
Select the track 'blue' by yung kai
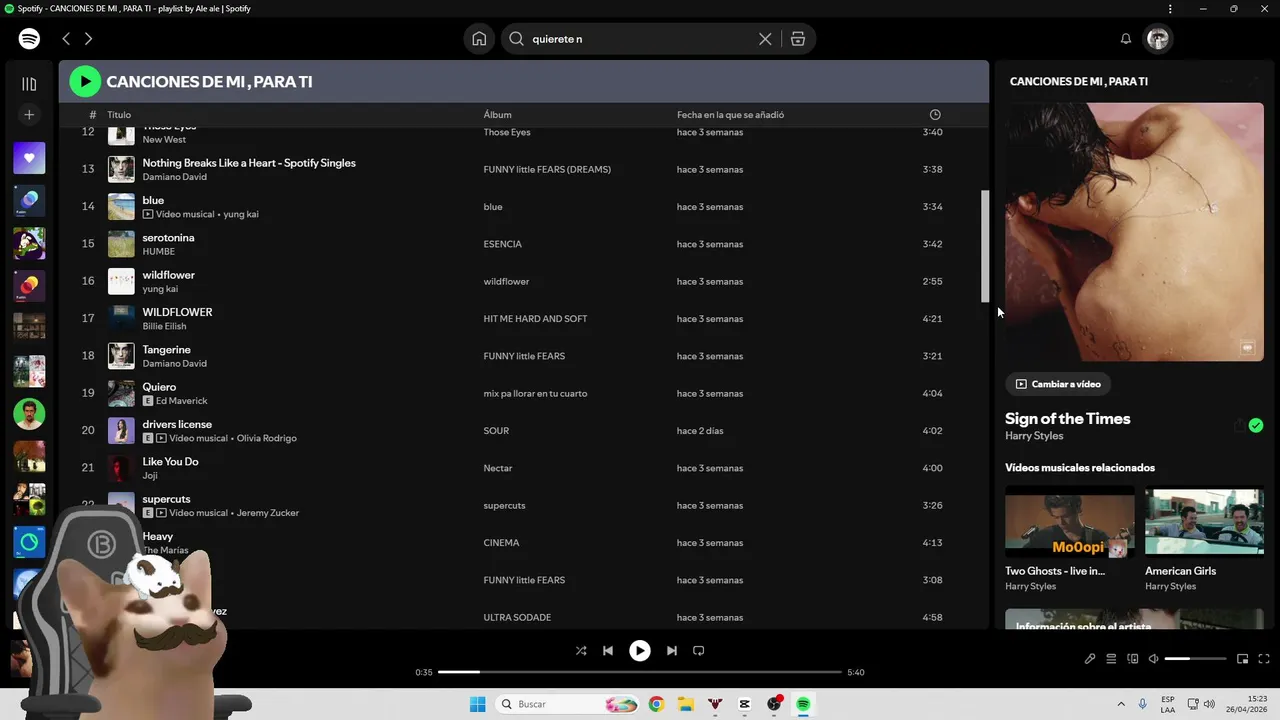[153, 200]
